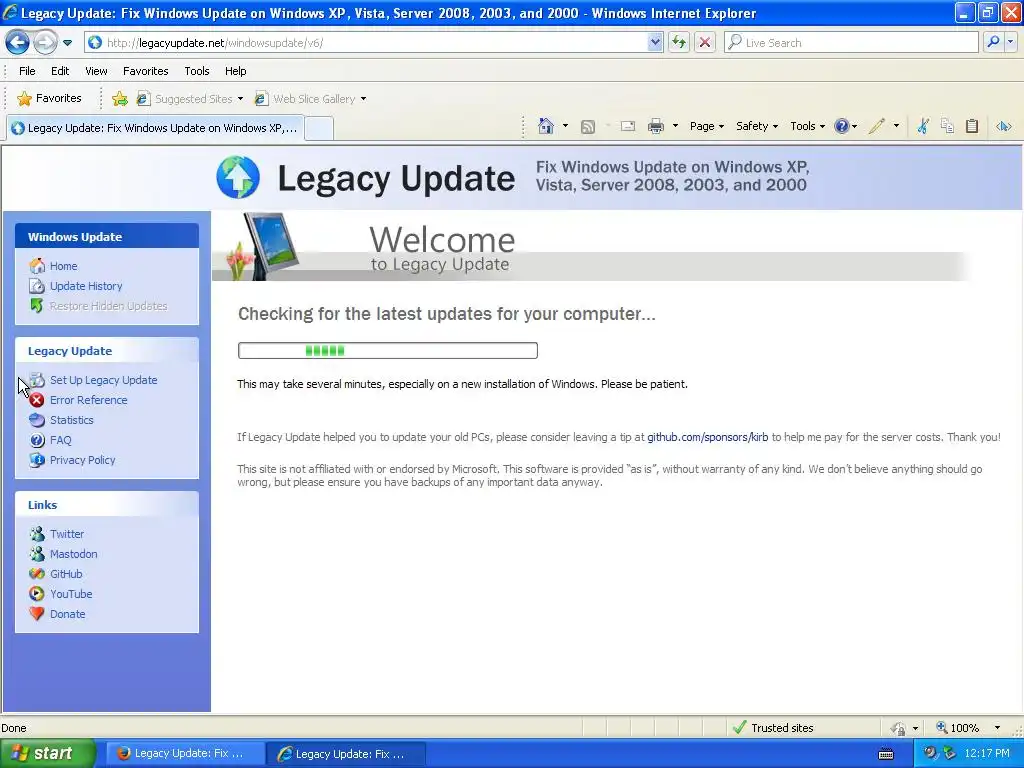This screenshot has height=768, width=1024.
Task: Click the Cut scissors toolbar icon
Action: point(923,126)
